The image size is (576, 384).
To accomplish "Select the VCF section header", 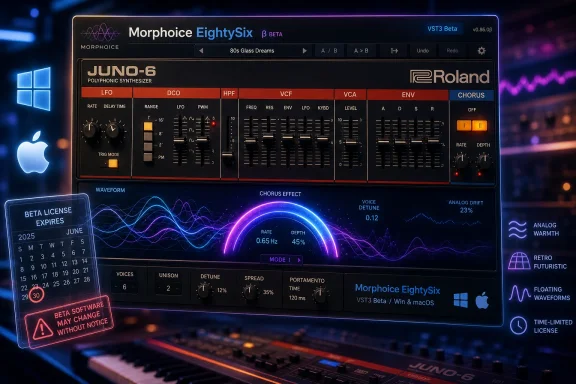I will tap(286, 94).
